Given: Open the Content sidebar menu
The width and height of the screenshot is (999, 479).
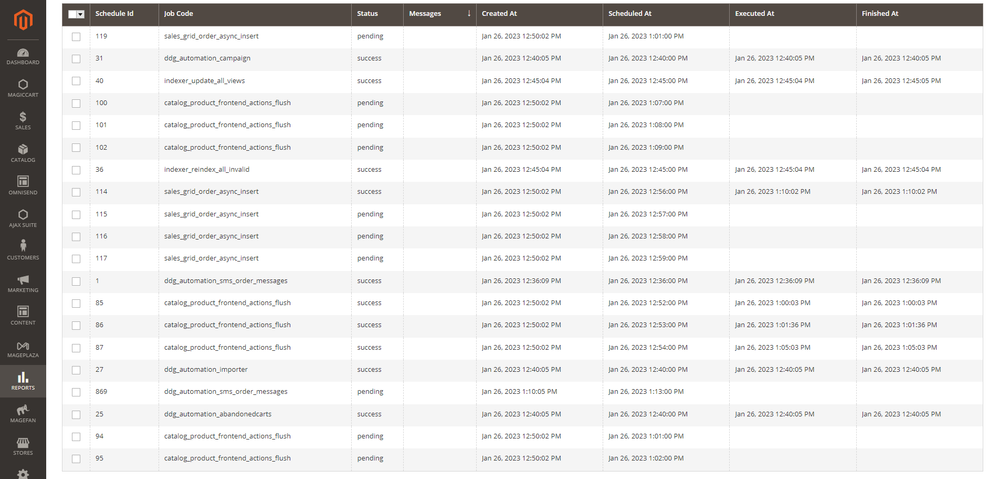Looking at the screenshot, I should (x=23, y=316).
